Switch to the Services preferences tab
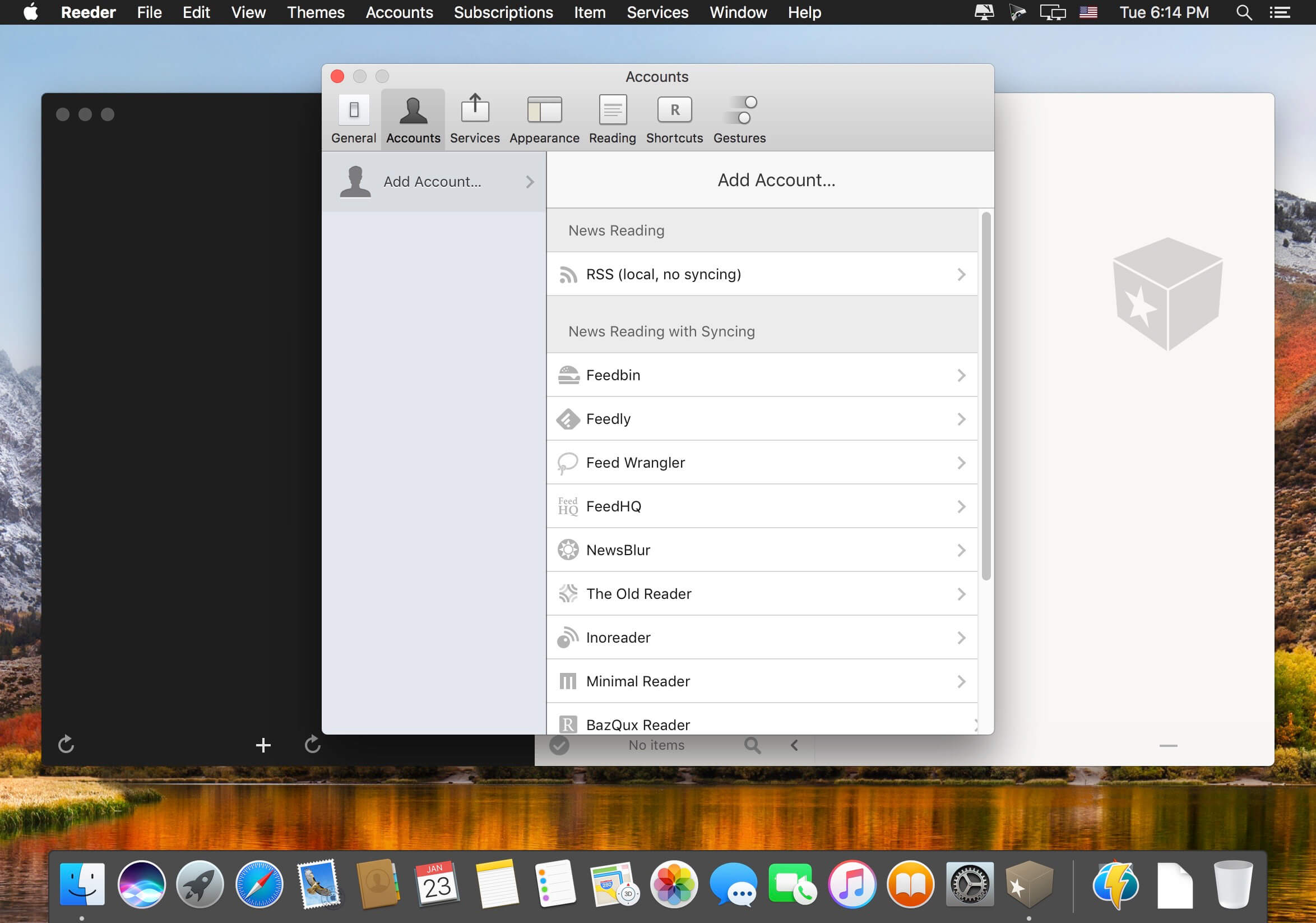Image resolution: width=1316 pixels, height=923 pixels. [475, 120]
